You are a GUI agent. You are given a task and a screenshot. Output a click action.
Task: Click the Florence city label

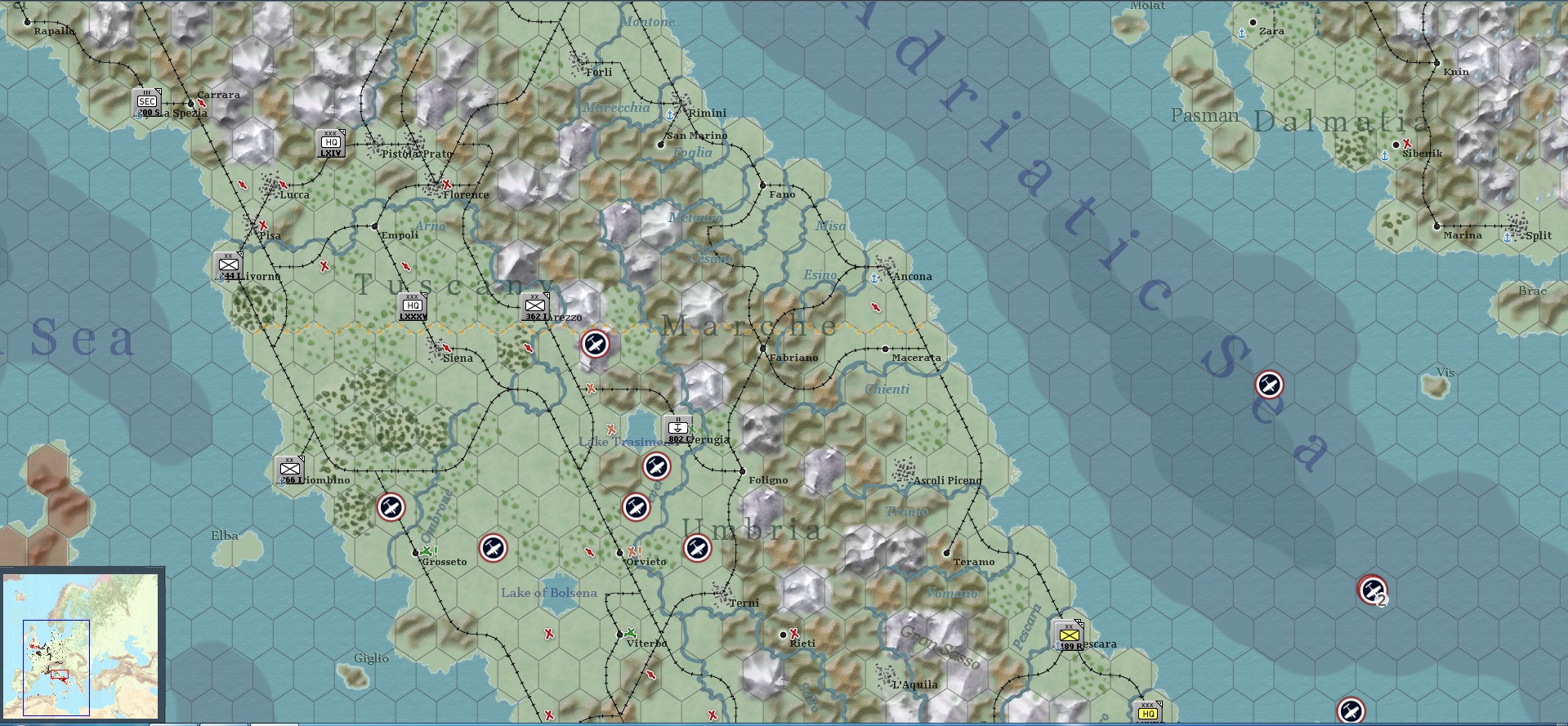point(466,194)
